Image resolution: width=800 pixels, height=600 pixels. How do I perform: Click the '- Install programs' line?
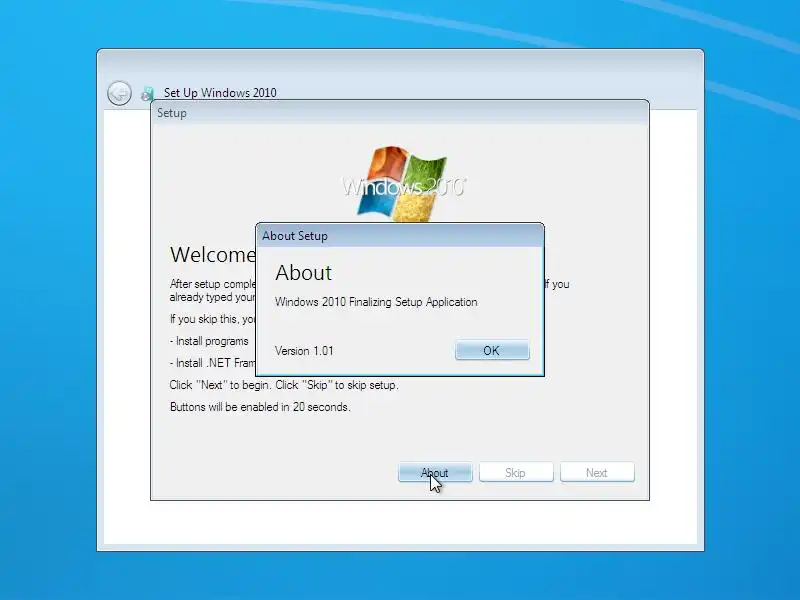[209, 341]
